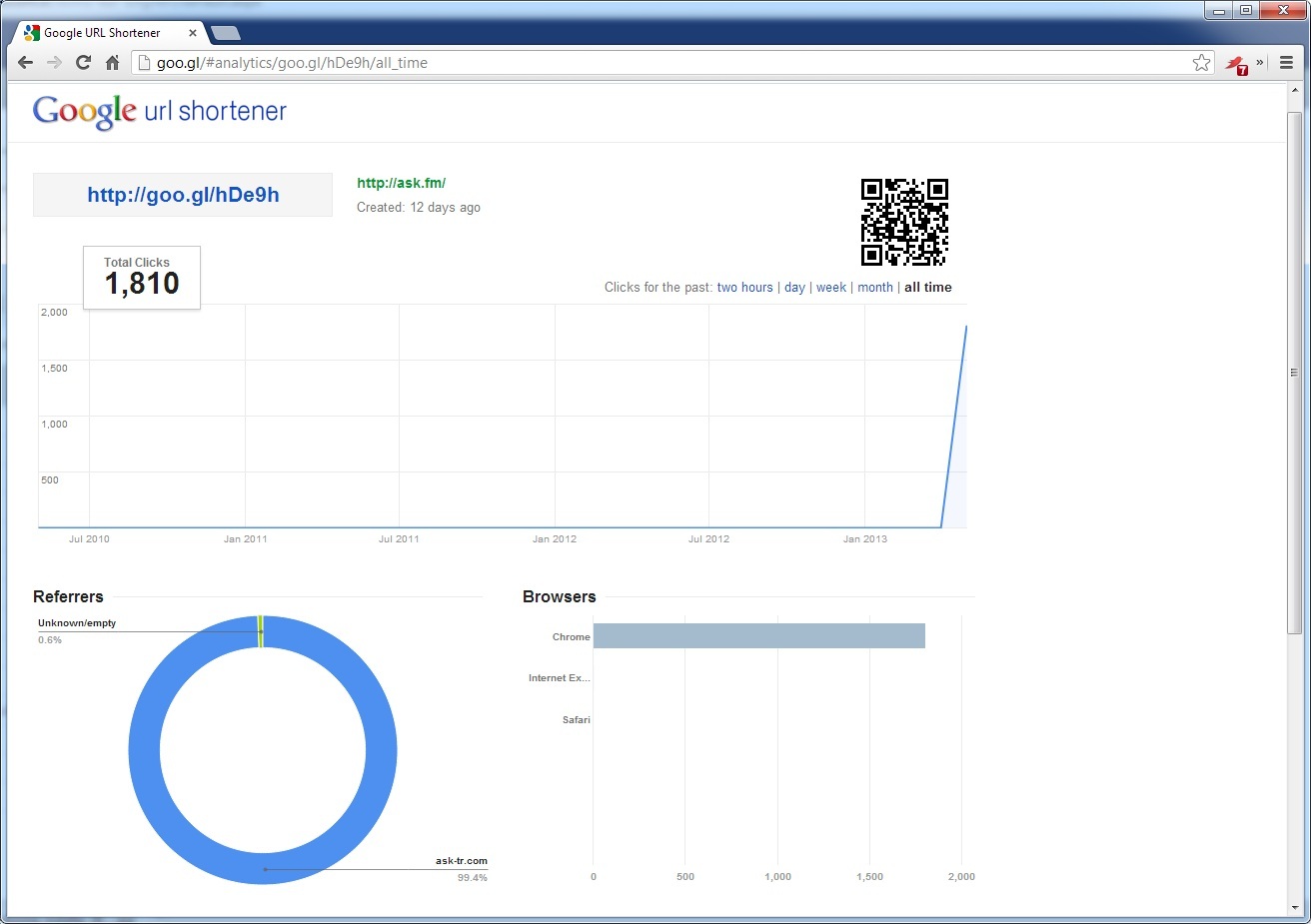This screenshot has height=924, width=1311.
Task: Open the red extension icon with badge
Action: click(1237, 65)
